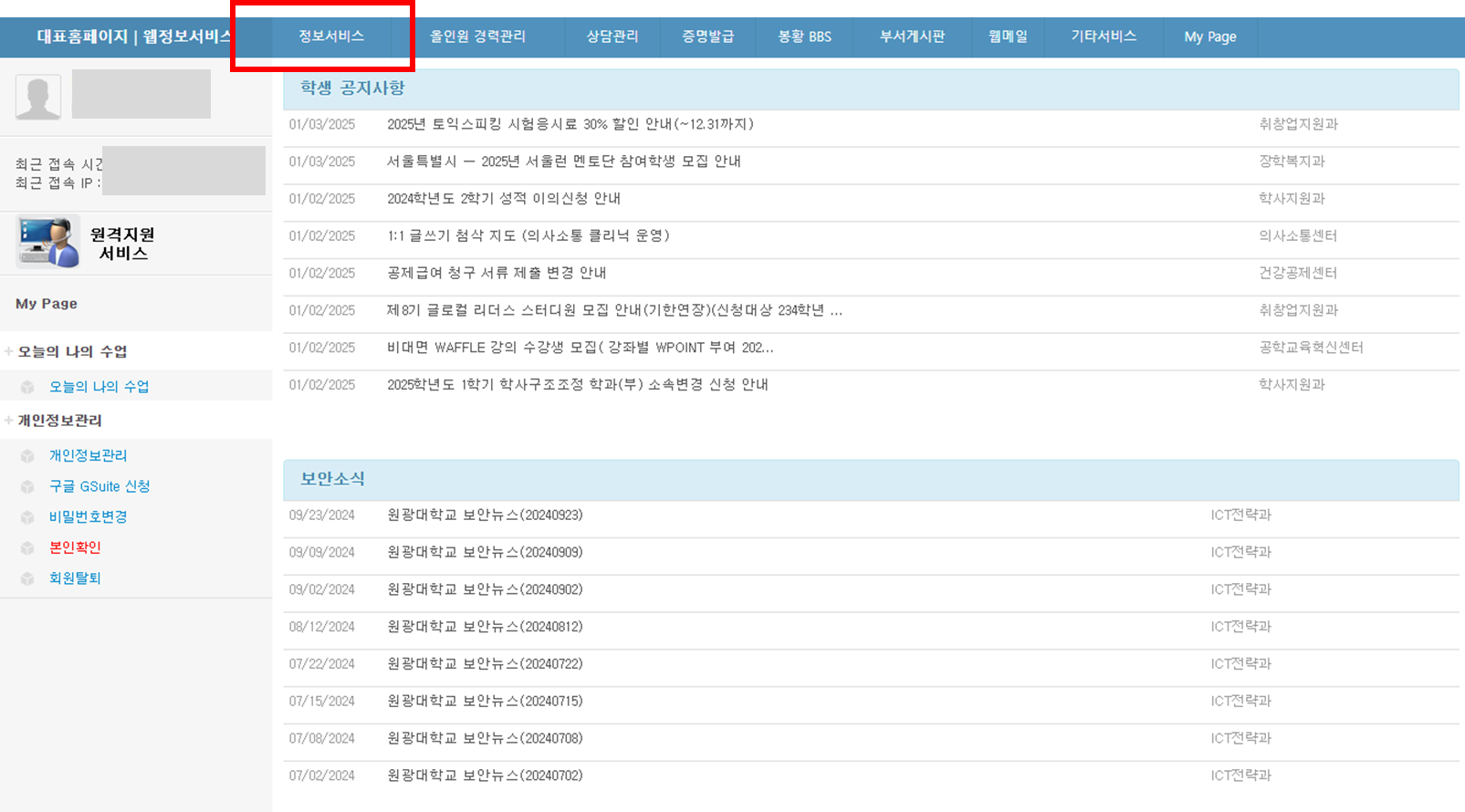The height and width of the screenshot is (812, 1465).
Task: Open the 학생 공지사항 board header
Action: [352, 88]
